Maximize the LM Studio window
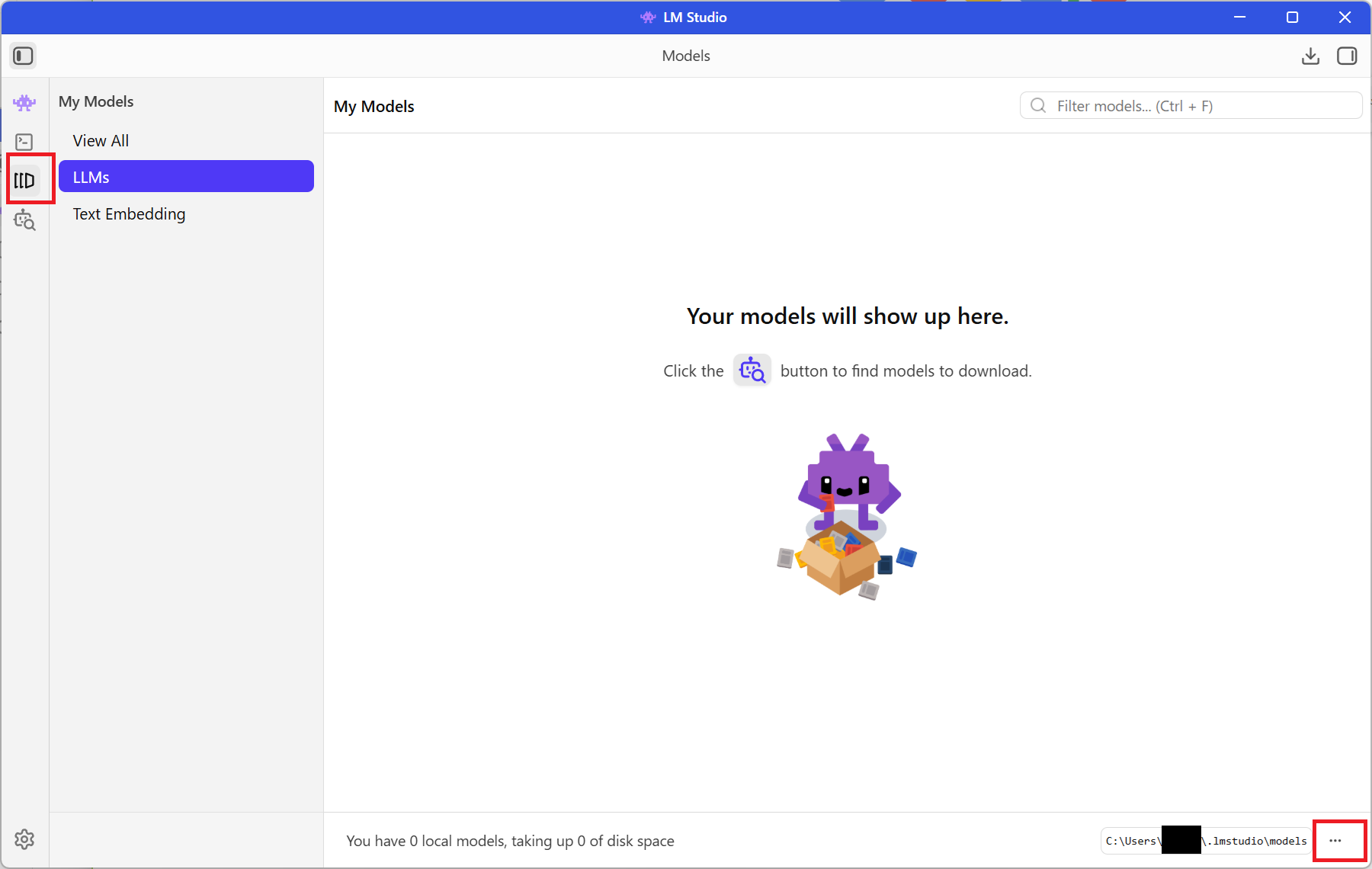 pos(1292,18)
